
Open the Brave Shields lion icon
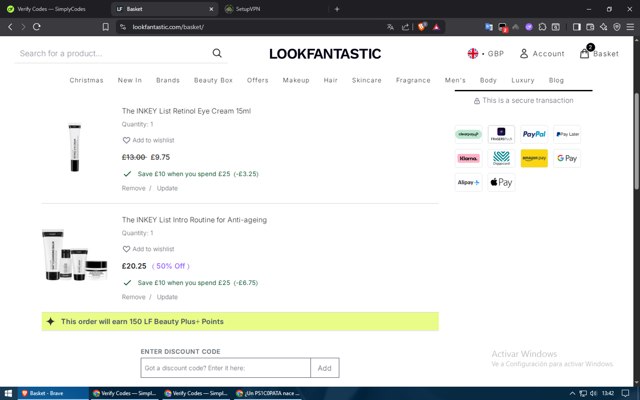(422, 27)
